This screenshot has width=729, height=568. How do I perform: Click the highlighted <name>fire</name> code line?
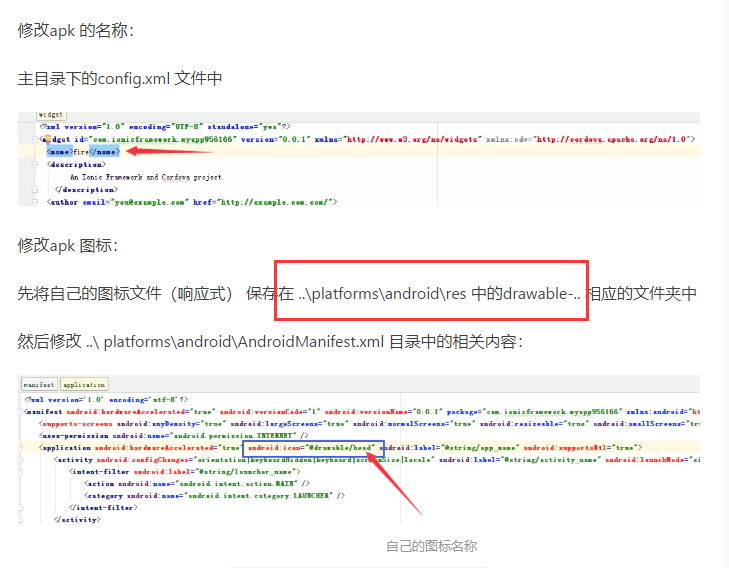[x=83, y=151]
